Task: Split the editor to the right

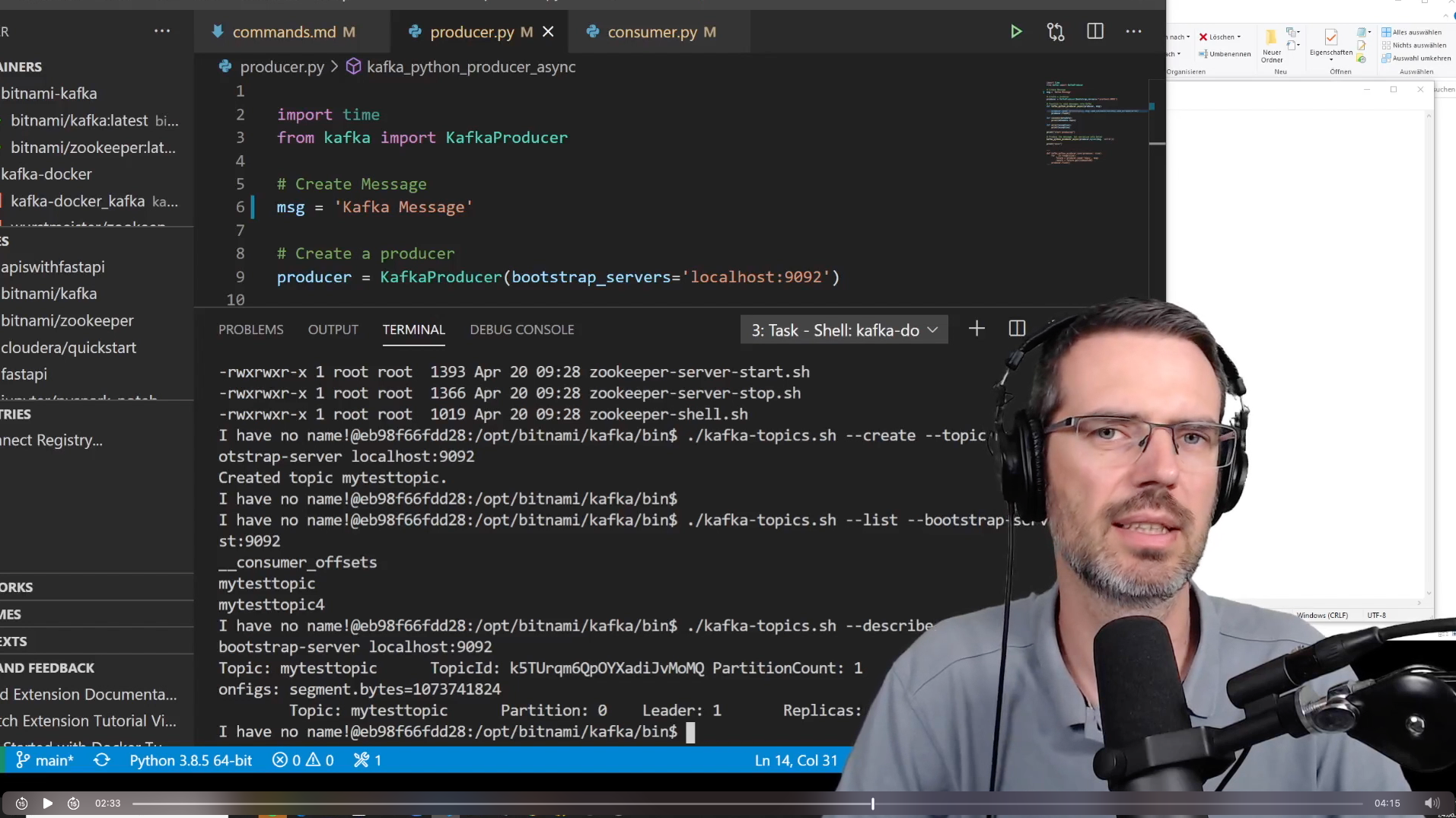Action: point(1095,31)
